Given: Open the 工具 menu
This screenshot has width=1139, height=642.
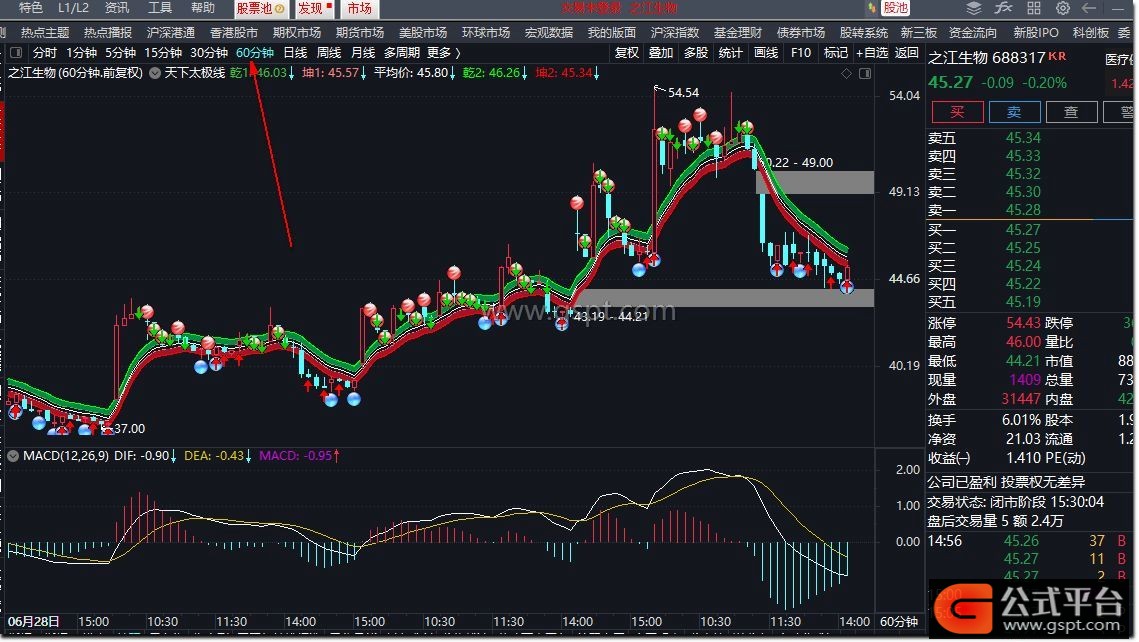Looking at the screenshot, I should [x=160, y=8].
